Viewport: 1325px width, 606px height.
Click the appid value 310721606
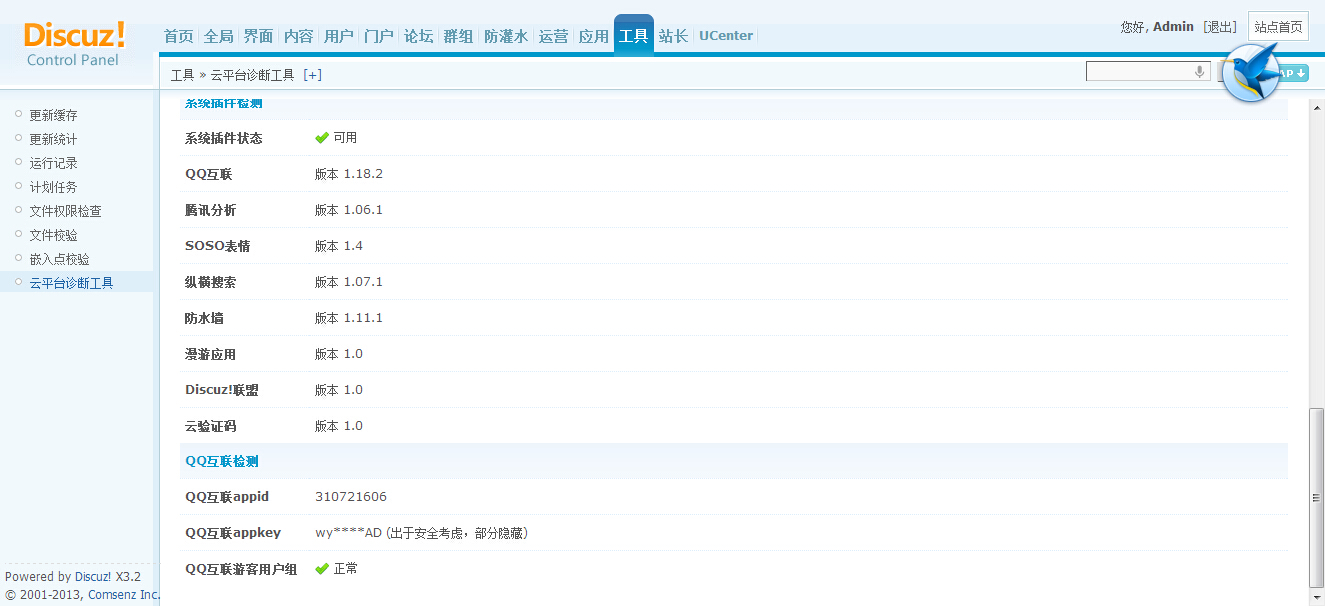pos(351,497)
